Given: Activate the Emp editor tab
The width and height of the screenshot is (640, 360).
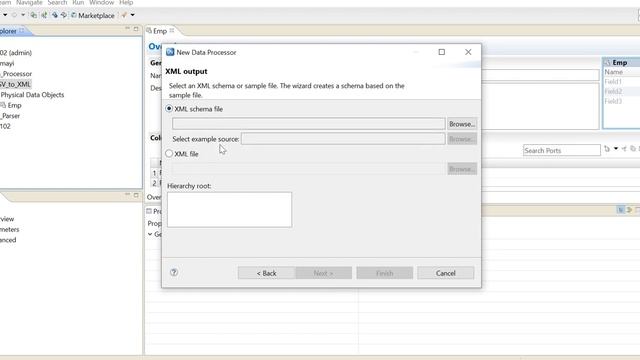Looking at the screenshot, I should click(x=160, y=31).
